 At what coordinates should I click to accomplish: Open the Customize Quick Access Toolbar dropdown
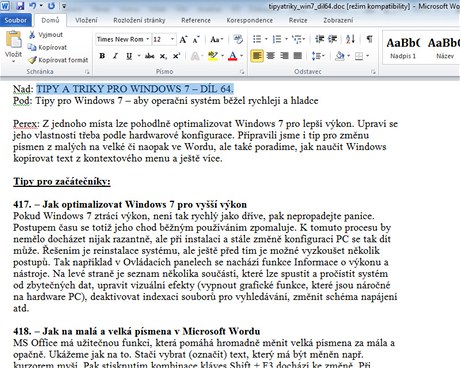[64, 6]
